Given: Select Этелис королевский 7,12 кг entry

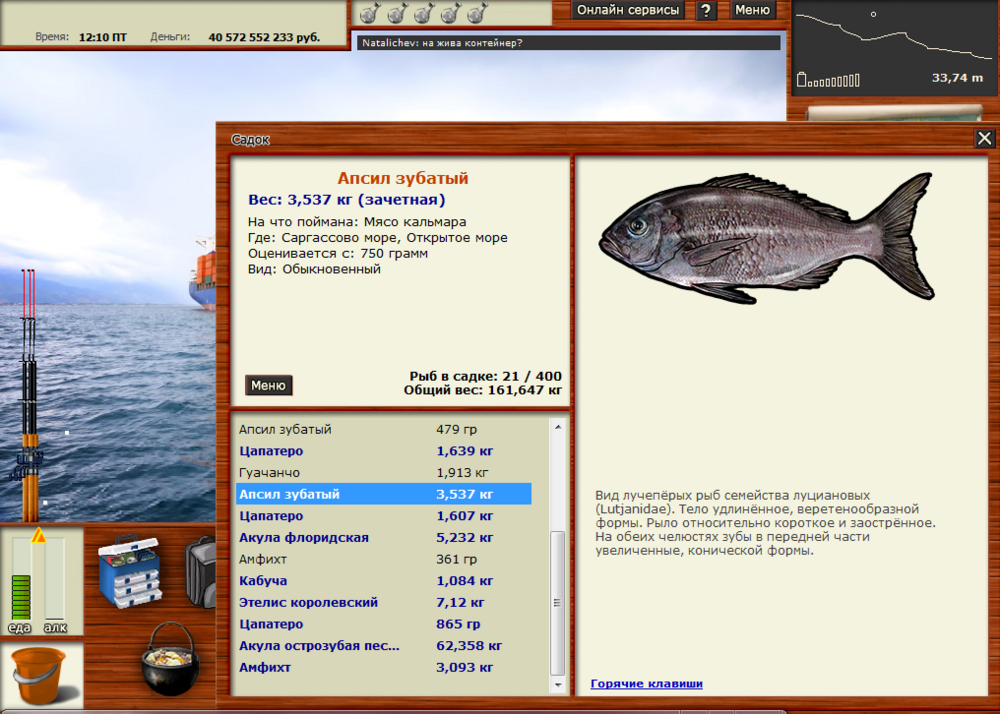Looking at the screenshot, I should 308,603.
